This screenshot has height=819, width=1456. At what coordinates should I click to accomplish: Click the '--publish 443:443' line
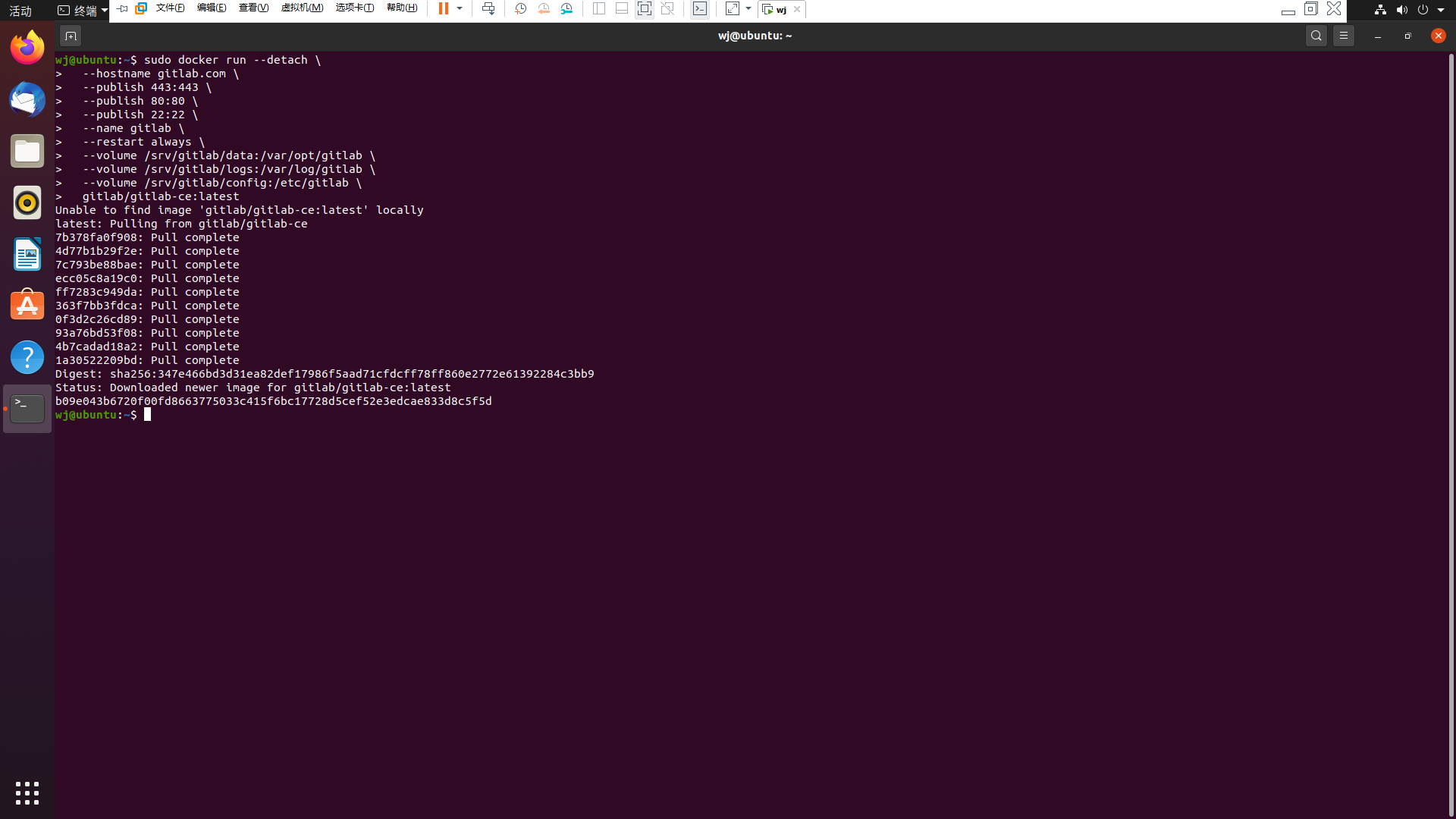point(133,87)
